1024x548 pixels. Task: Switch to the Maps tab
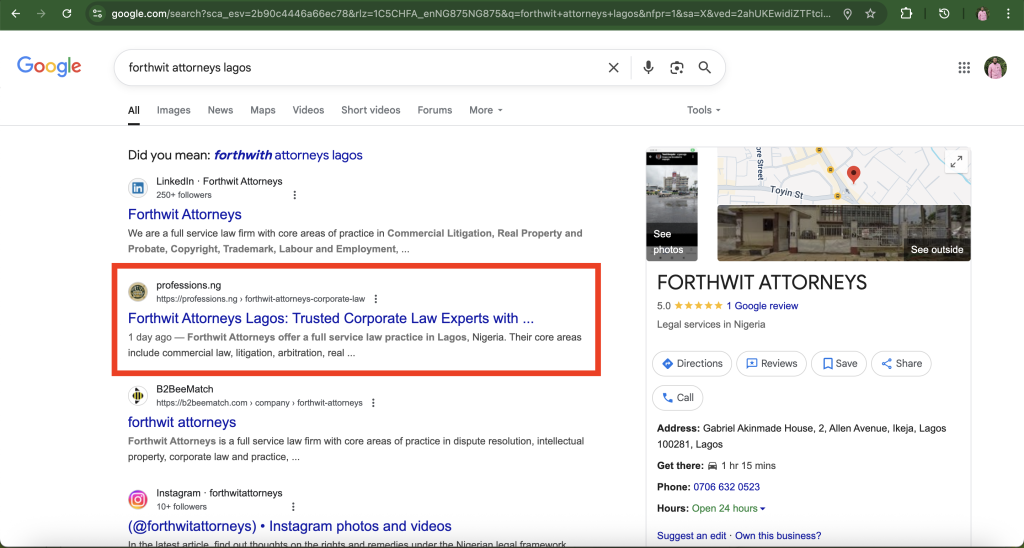coord(263,110)
